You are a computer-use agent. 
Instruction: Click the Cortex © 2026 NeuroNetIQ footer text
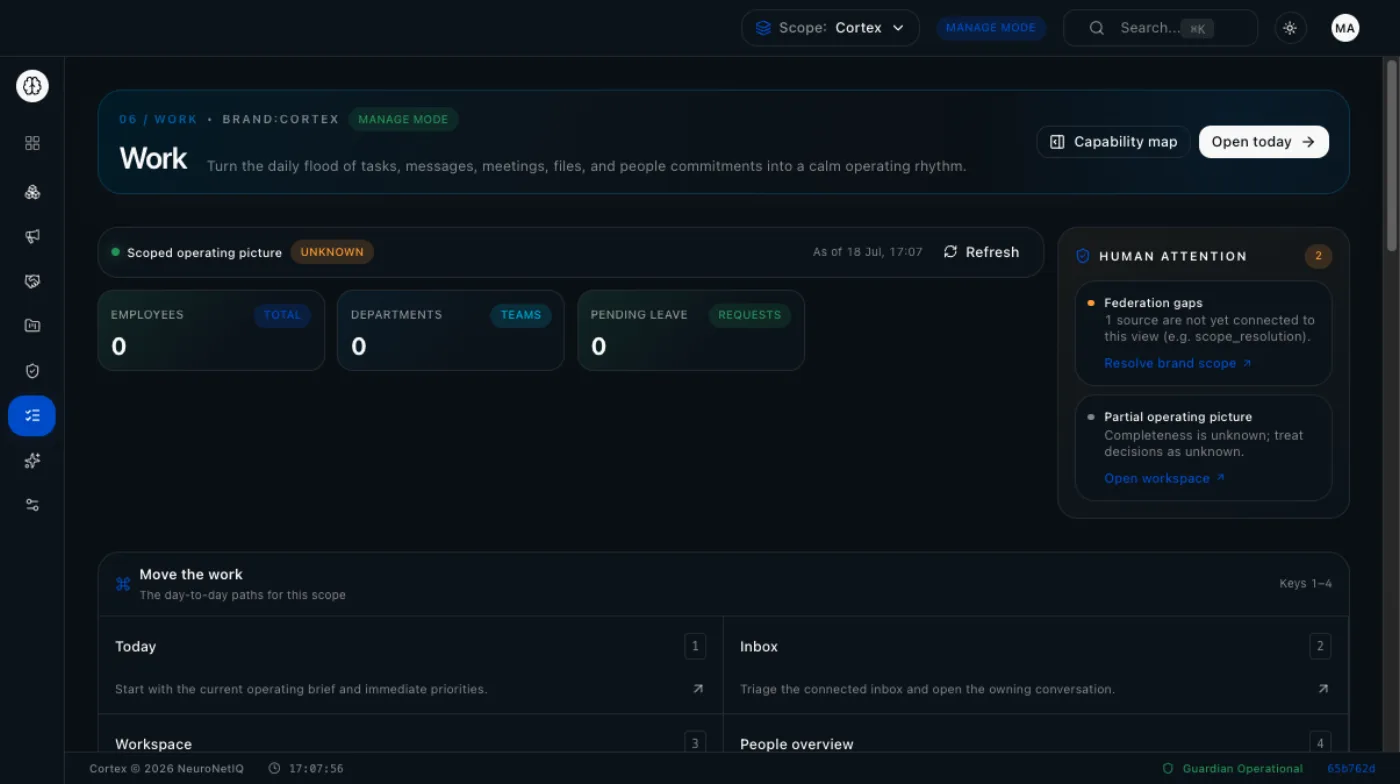pos(167,769)
